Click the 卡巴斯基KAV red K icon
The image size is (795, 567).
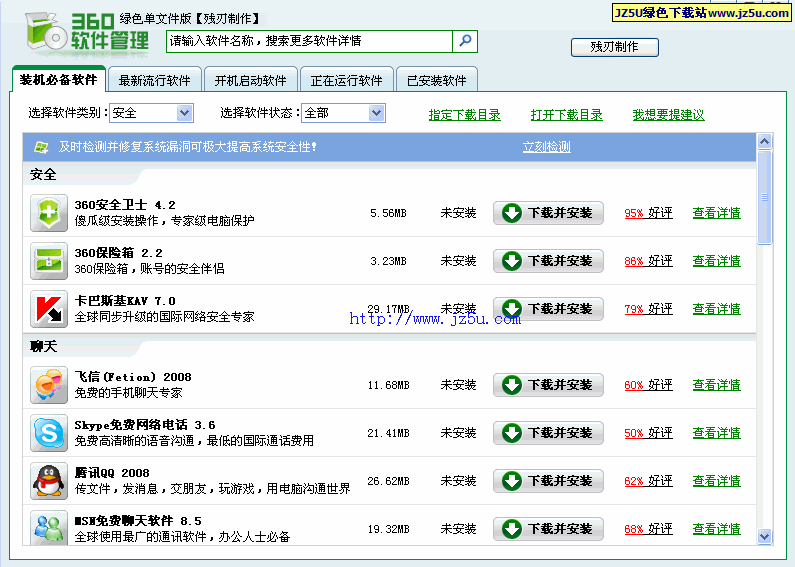tap(48, 309)
